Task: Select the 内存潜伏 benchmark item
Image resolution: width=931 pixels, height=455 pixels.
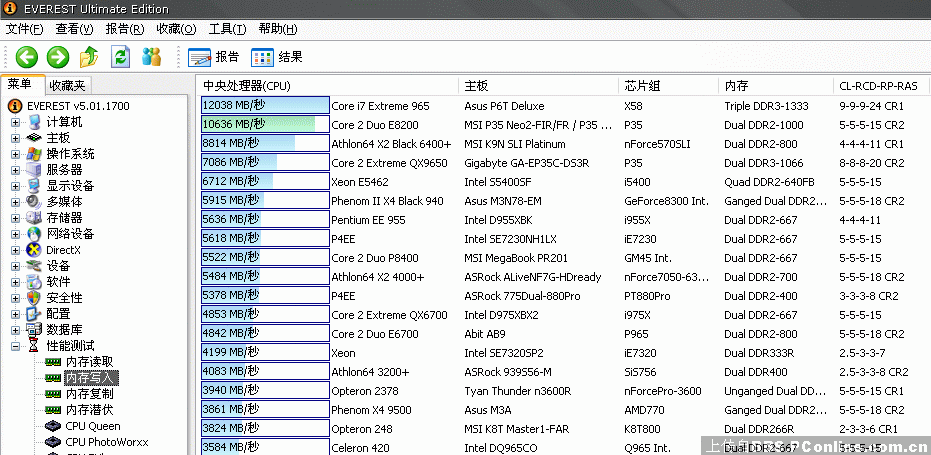Action: (x=89, y=410)
